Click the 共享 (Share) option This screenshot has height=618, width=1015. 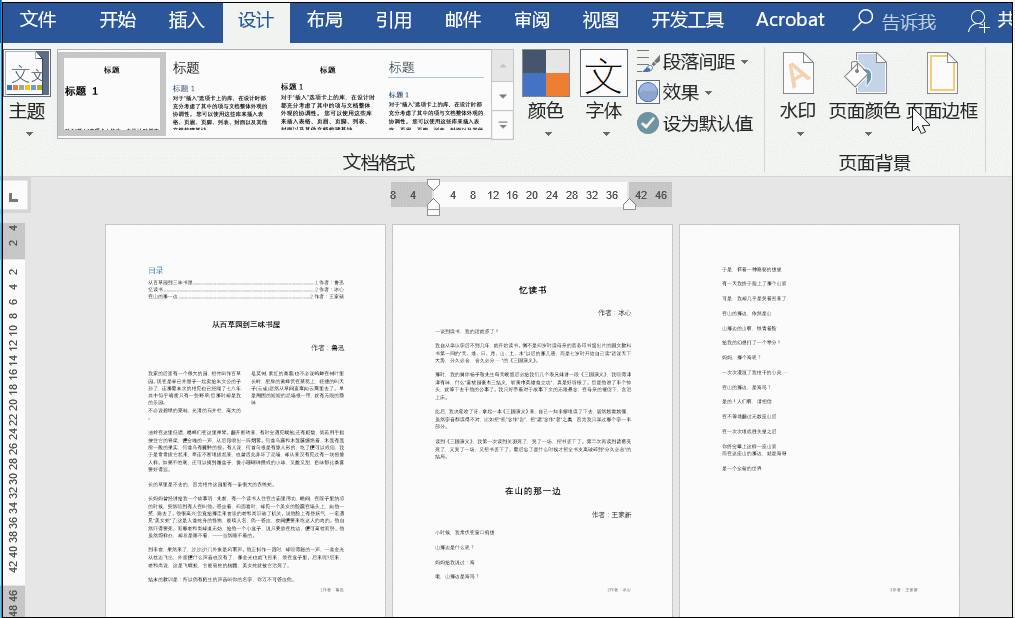coord(992,19)
